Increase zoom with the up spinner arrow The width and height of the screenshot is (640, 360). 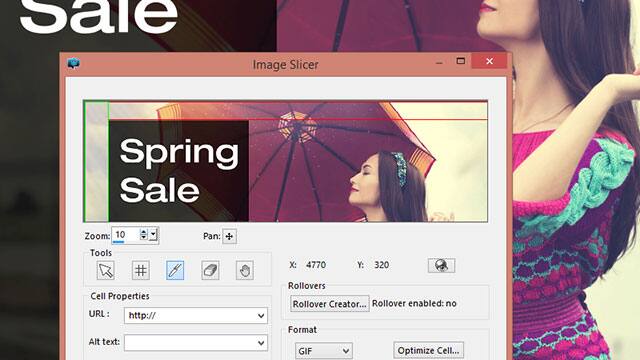143,231
